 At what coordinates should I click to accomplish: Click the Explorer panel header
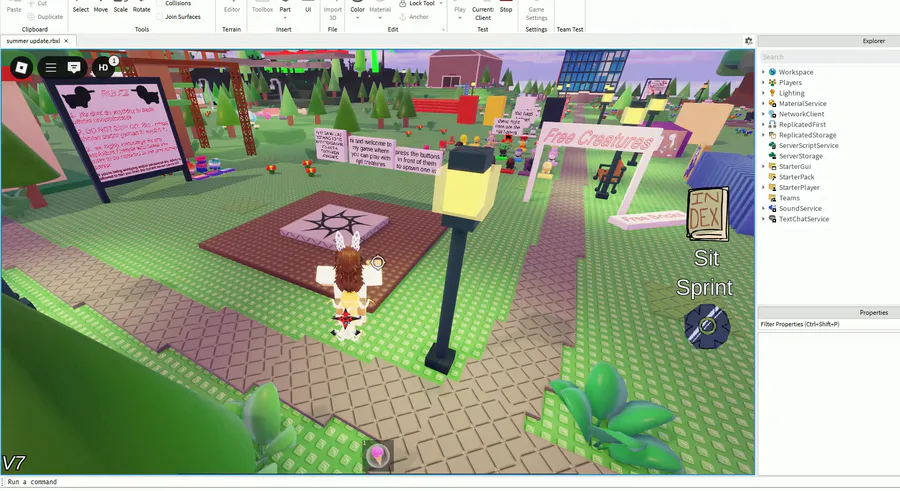[829, 41]
